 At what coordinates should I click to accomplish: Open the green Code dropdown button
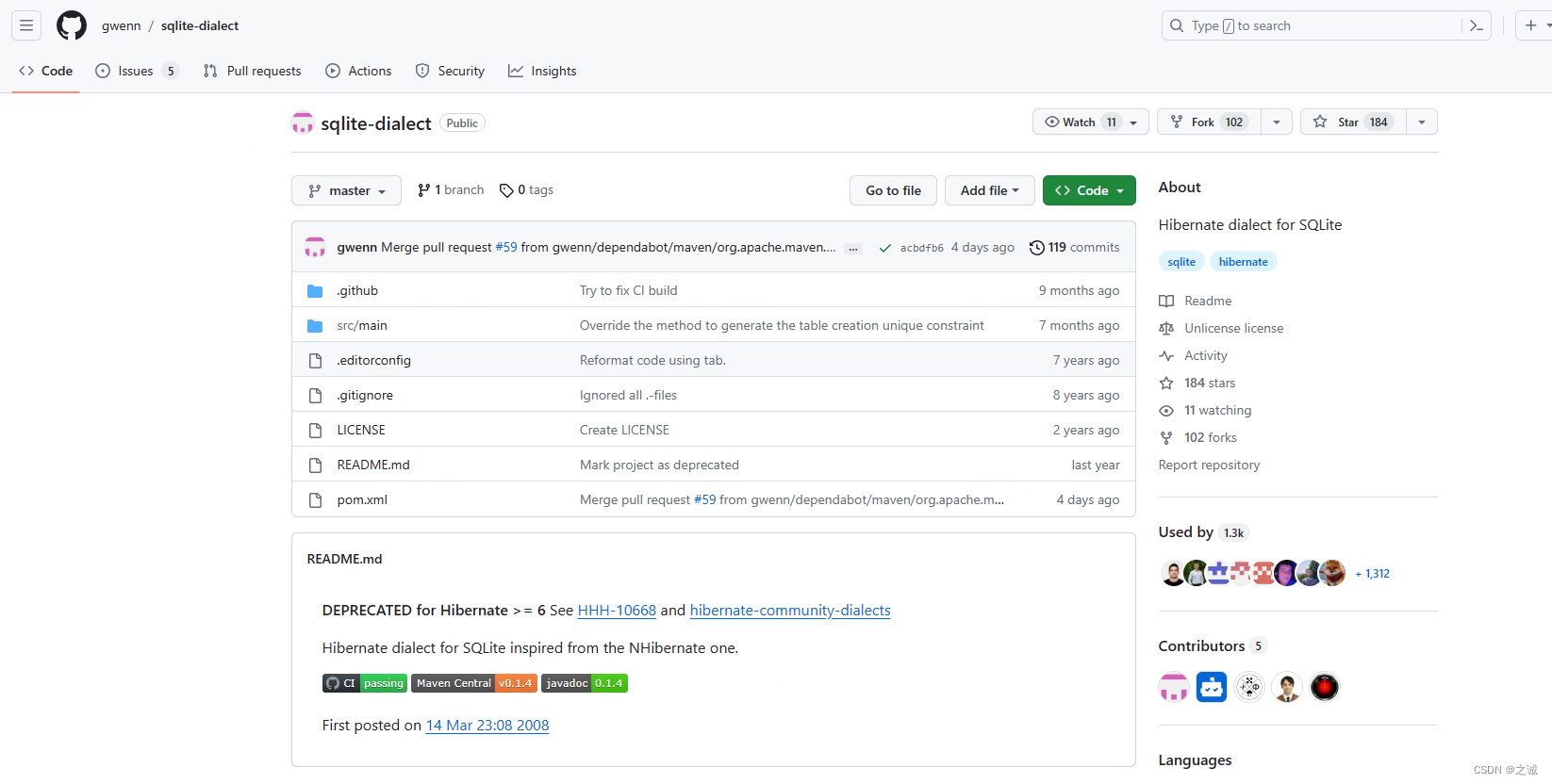[x=1089, y=190]
